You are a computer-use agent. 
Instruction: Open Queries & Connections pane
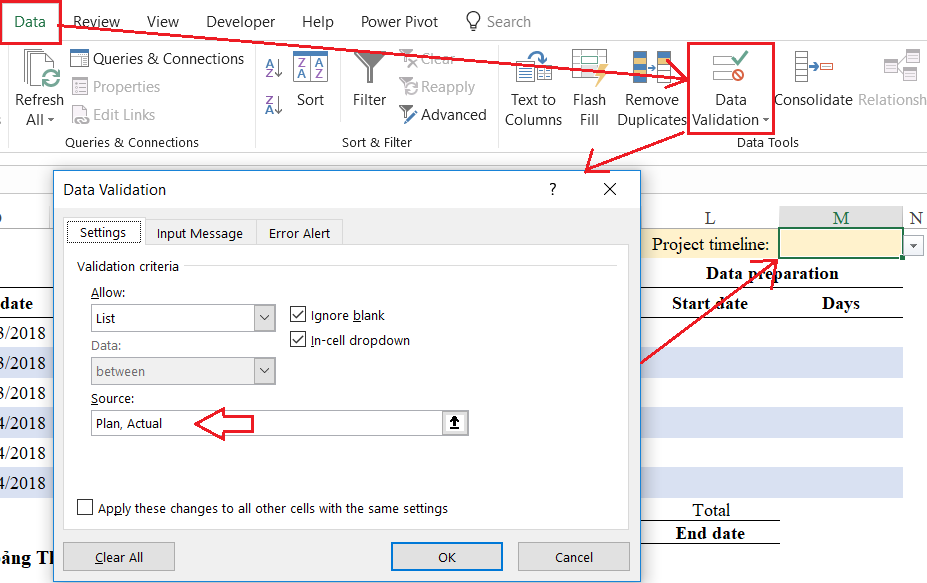point(157,59)
